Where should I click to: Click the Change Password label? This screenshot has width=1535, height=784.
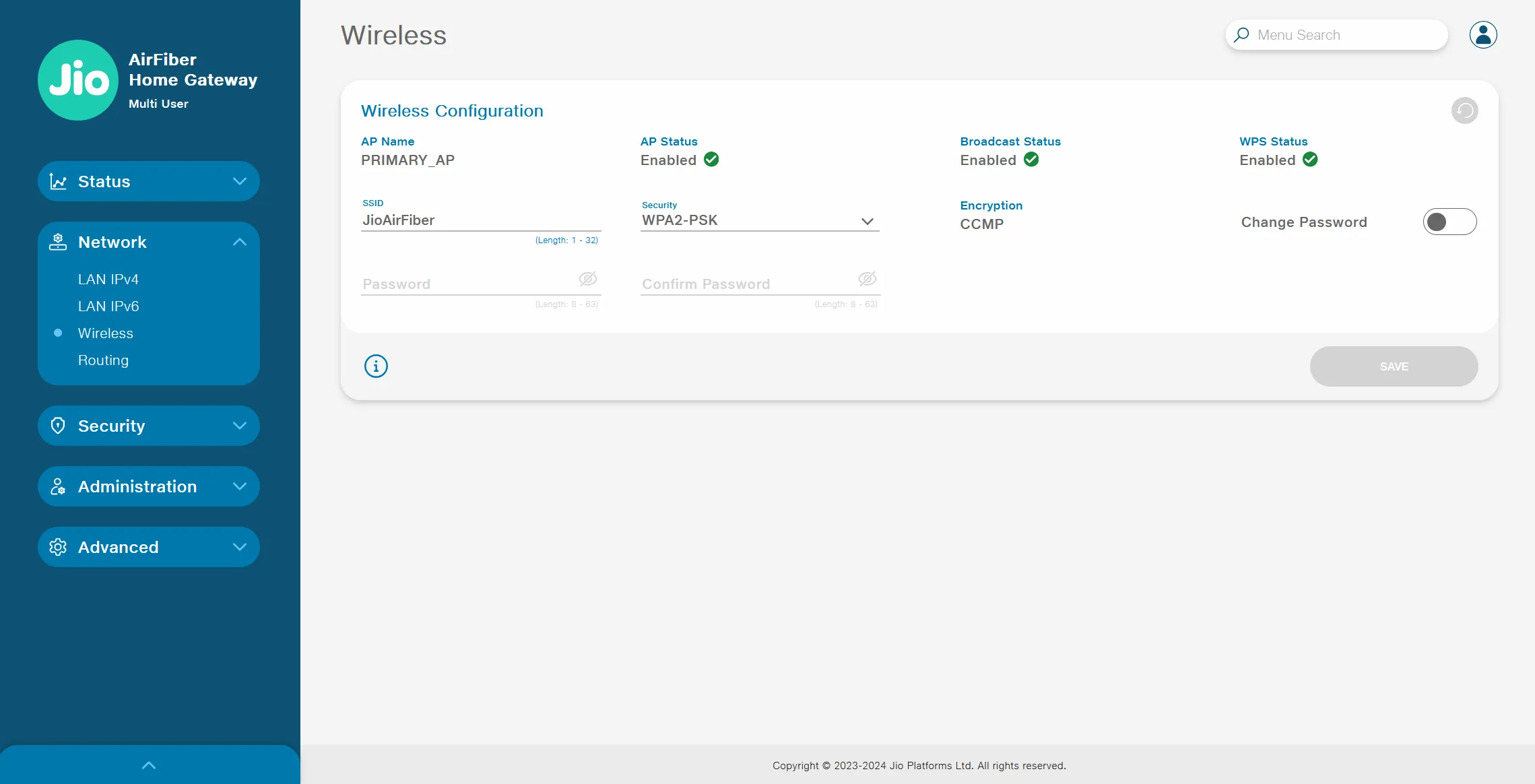[1304, 222]
